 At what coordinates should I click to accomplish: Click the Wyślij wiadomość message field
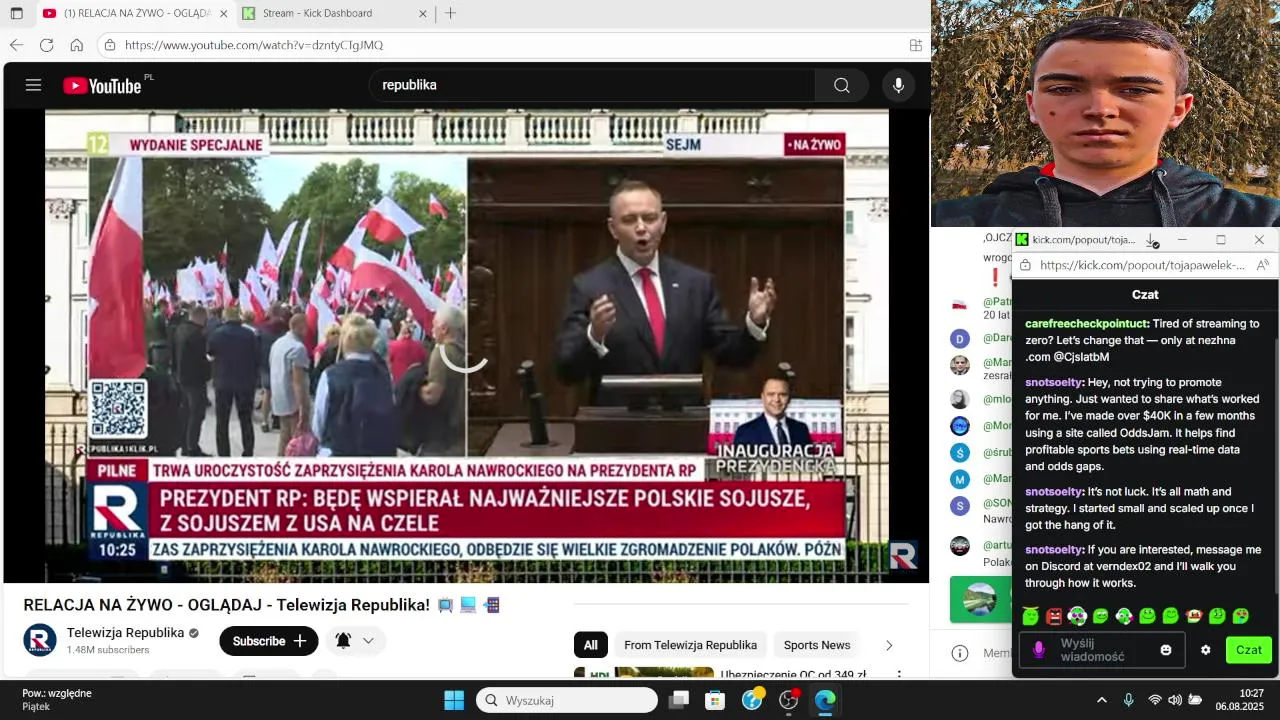pyautogui.click(x=1101, y=650)
